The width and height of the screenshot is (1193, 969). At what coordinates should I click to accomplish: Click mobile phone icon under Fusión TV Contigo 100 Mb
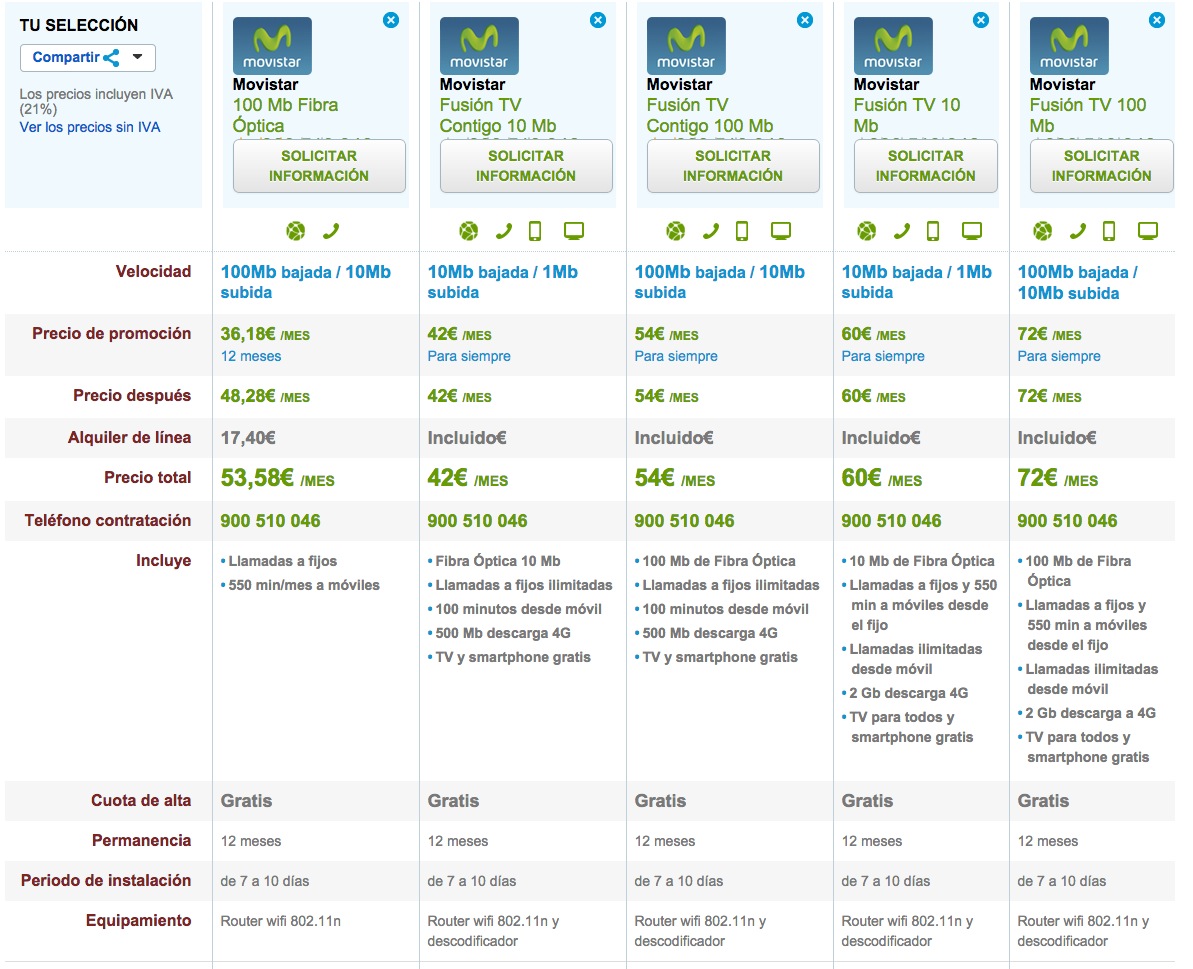click(742, 232)
